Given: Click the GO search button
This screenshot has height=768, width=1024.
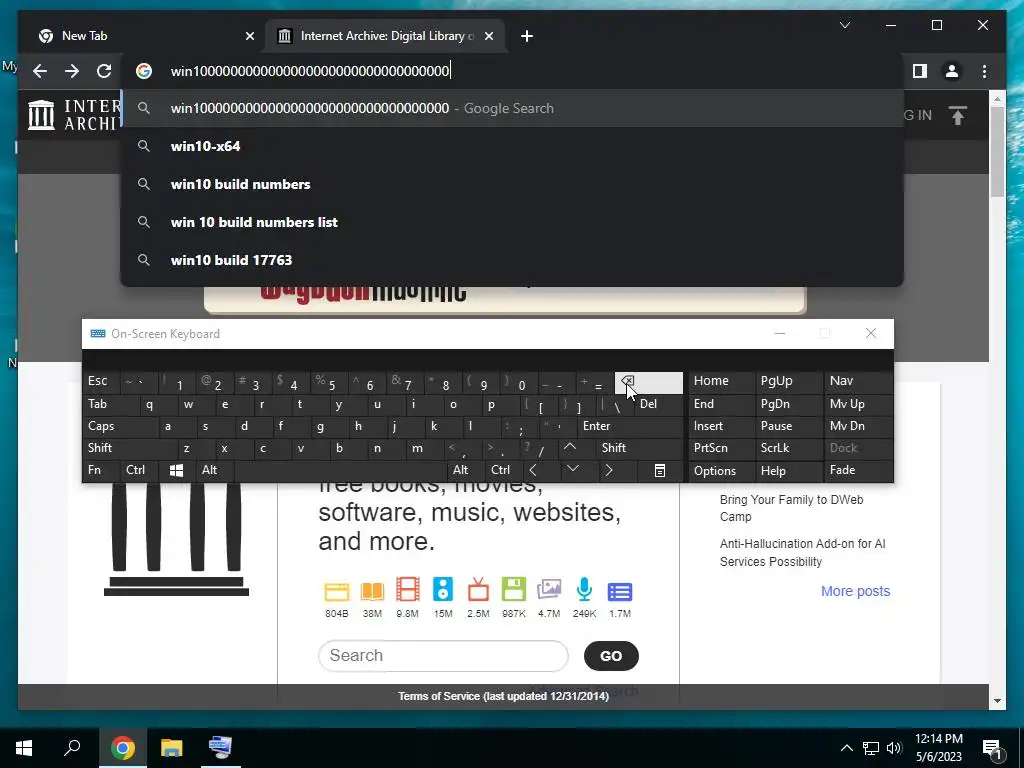Looking at the screenshot, I should tap(611, 656).
